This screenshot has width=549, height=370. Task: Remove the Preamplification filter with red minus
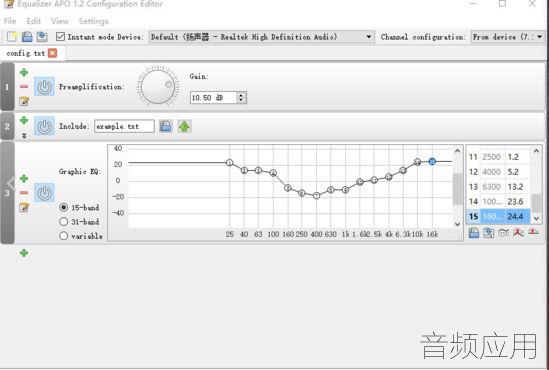[24, 86]
